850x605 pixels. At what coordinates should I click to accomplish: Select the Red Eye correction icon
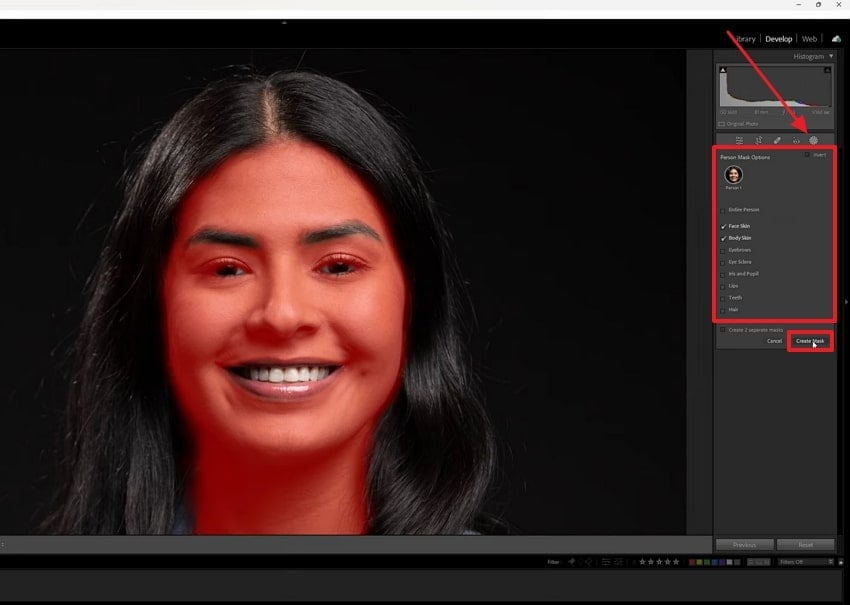[x=796, y=140]
